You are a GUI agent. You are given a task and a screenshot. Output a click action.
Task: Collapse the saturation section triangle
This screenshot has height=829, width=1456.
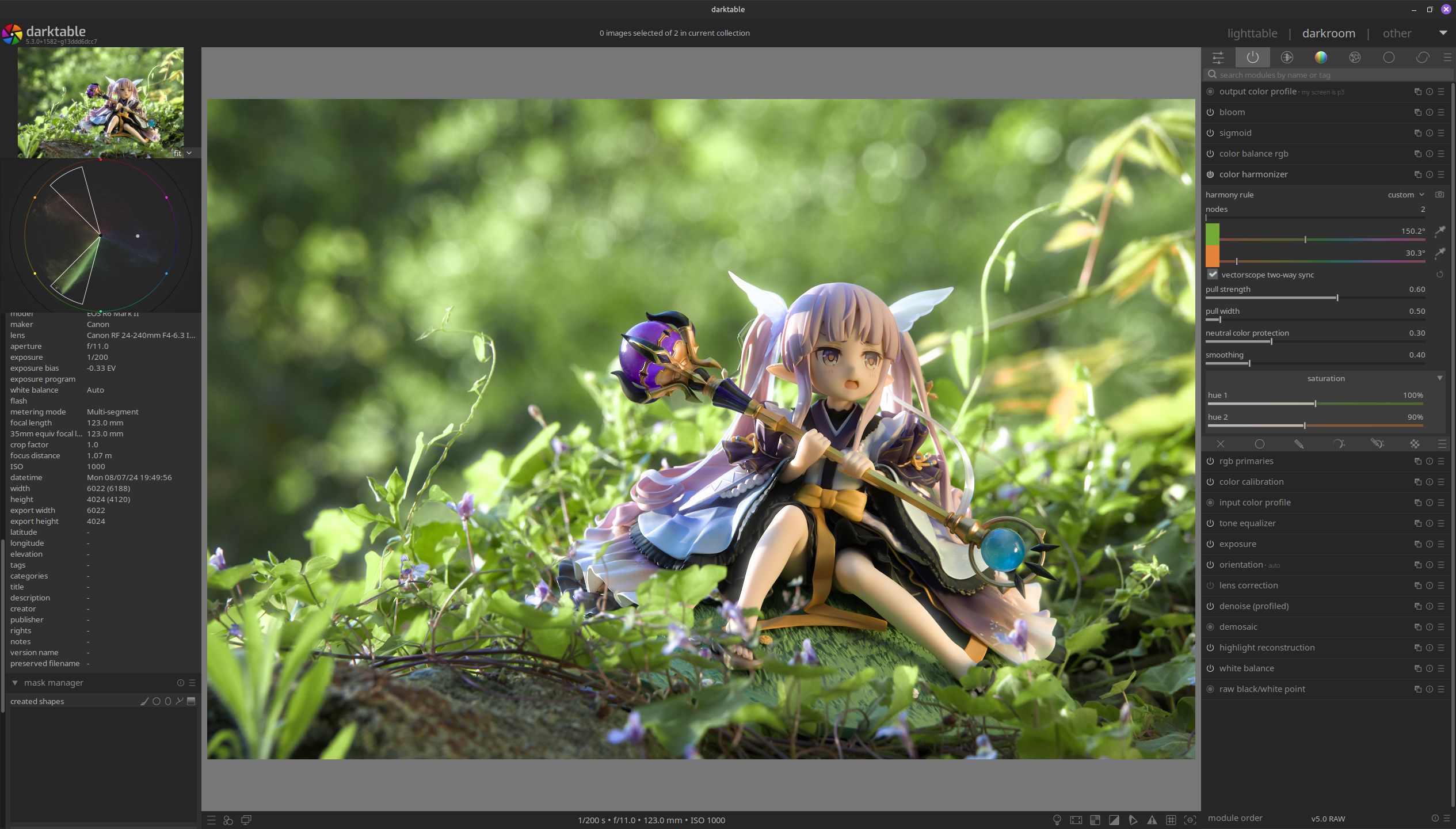tap(1439, 378)
